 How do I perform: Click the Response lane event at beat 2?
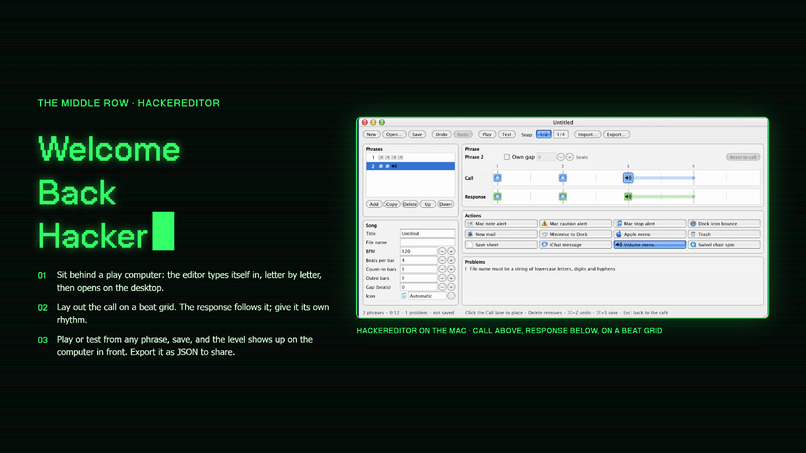pyautogui.click(x=563, y=196)
